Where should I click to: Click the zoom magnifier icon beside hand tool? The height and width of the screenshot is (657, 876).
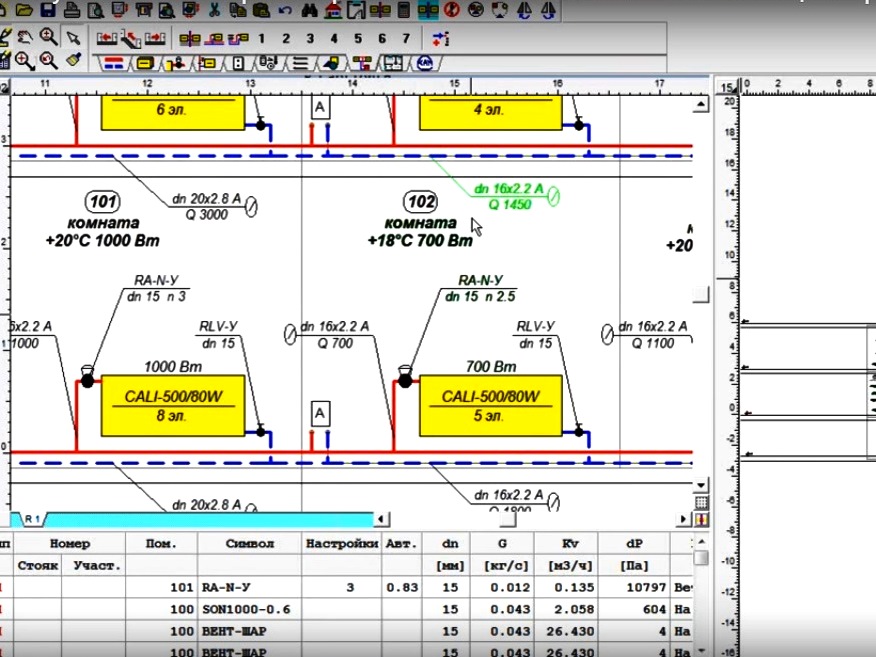coord(47,38)
